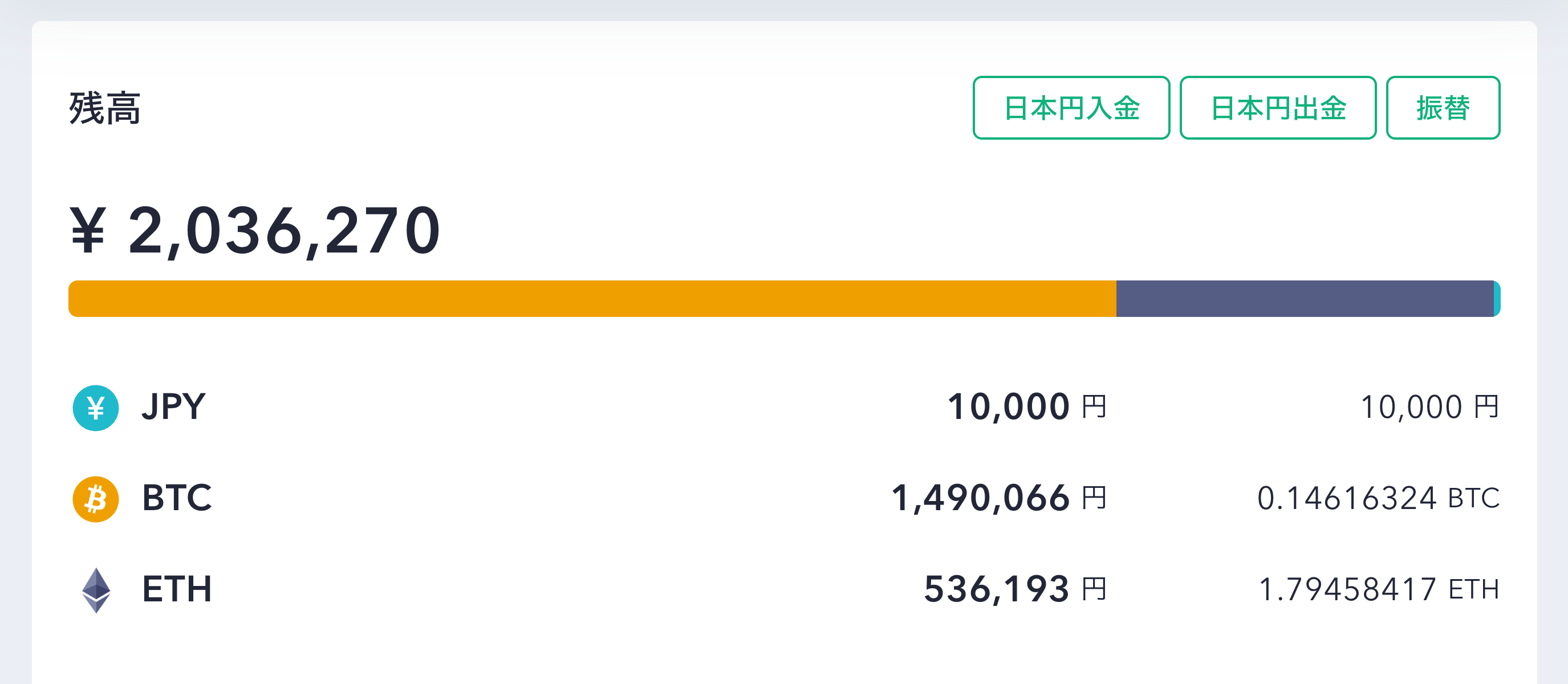Click the 0.14616324 BTC amount

1378,498
